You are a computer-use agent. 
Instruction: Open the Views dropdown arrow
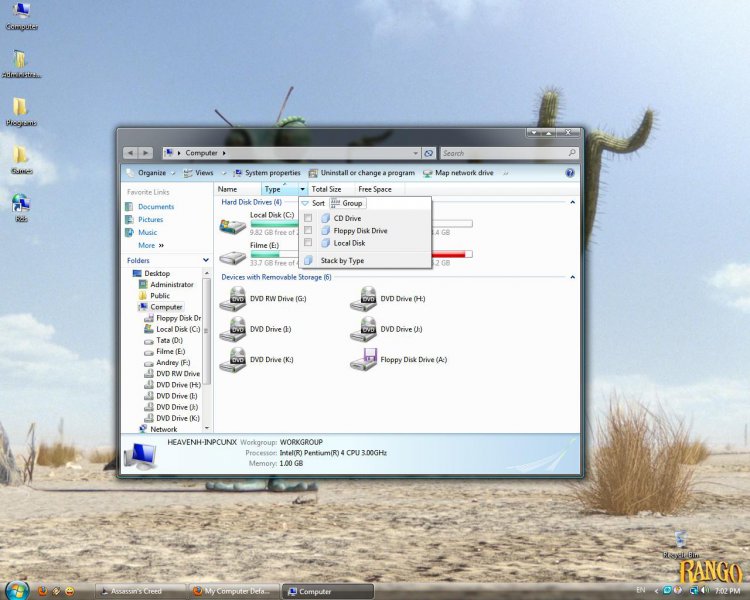coord(223,173)
